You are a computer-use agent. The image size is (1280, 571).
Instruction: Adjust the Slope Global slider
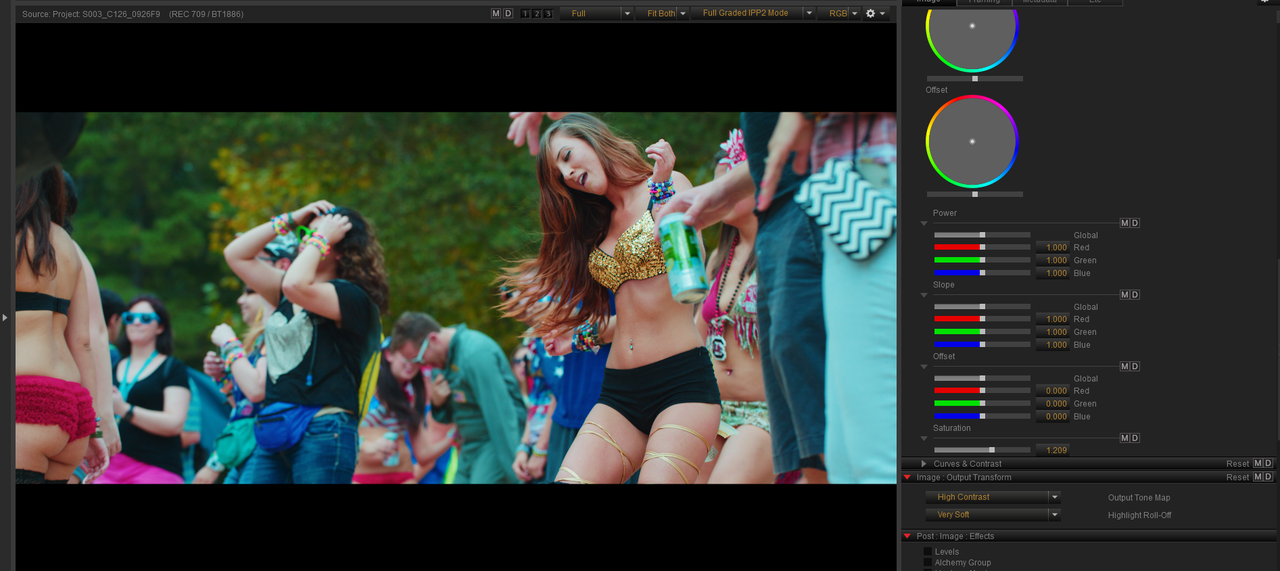click(x=982, y=307)
